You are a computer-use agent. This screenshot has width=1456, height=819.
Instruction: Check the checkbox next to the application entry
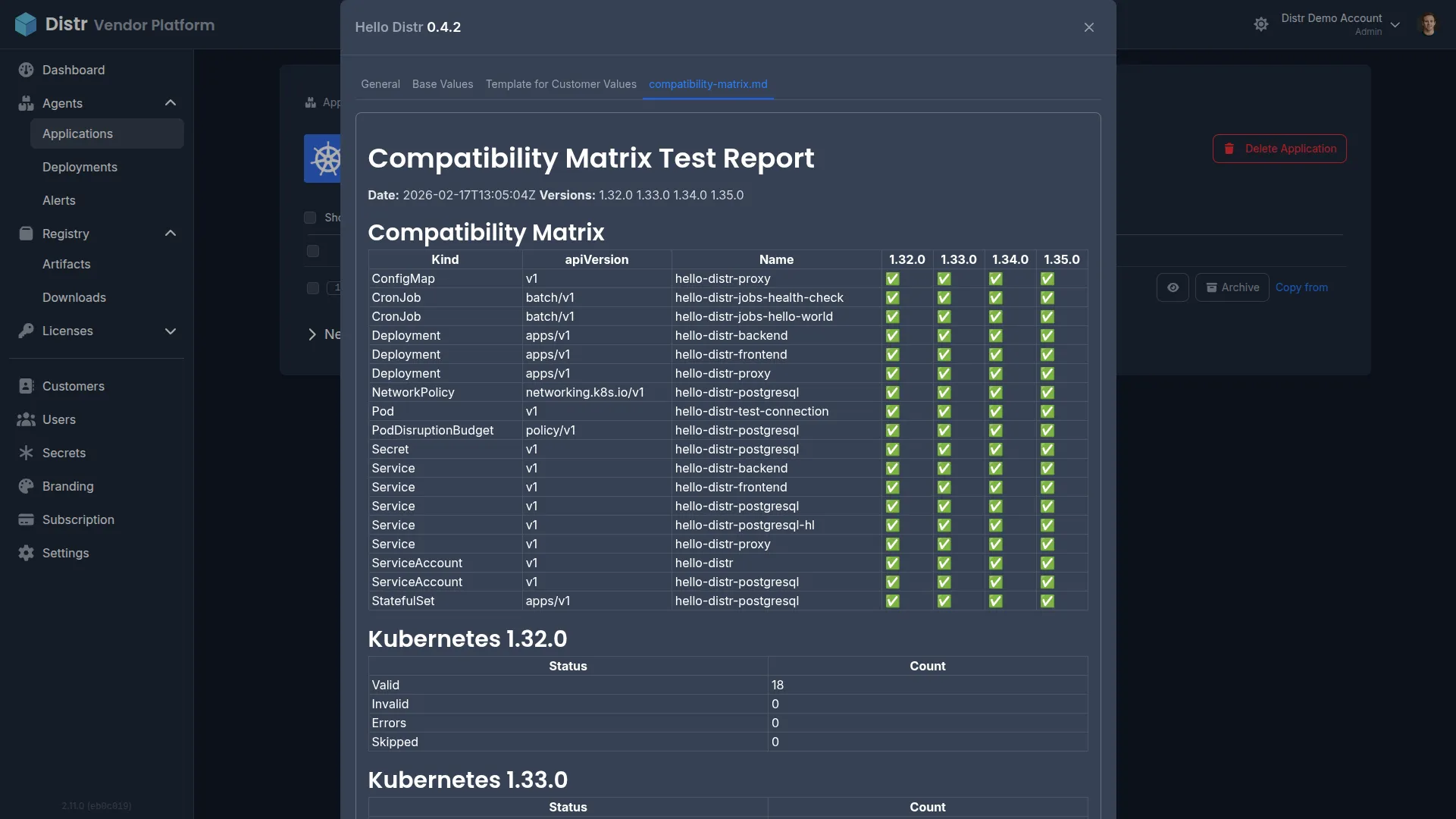pos(312,288)
